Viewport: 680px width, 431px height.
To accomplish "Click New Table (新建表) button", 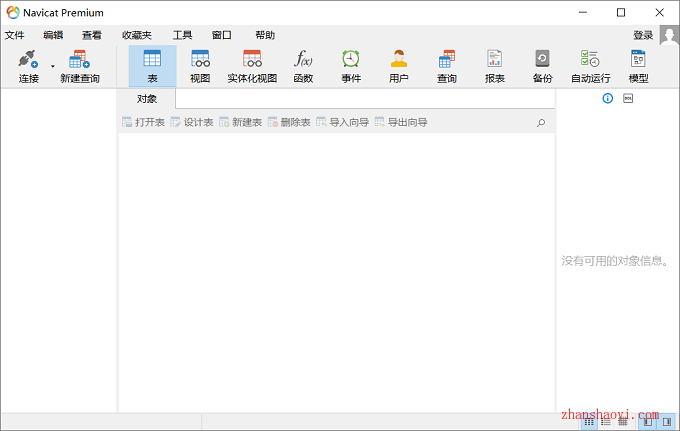I will pyautogui.click(x=241, y=122).
